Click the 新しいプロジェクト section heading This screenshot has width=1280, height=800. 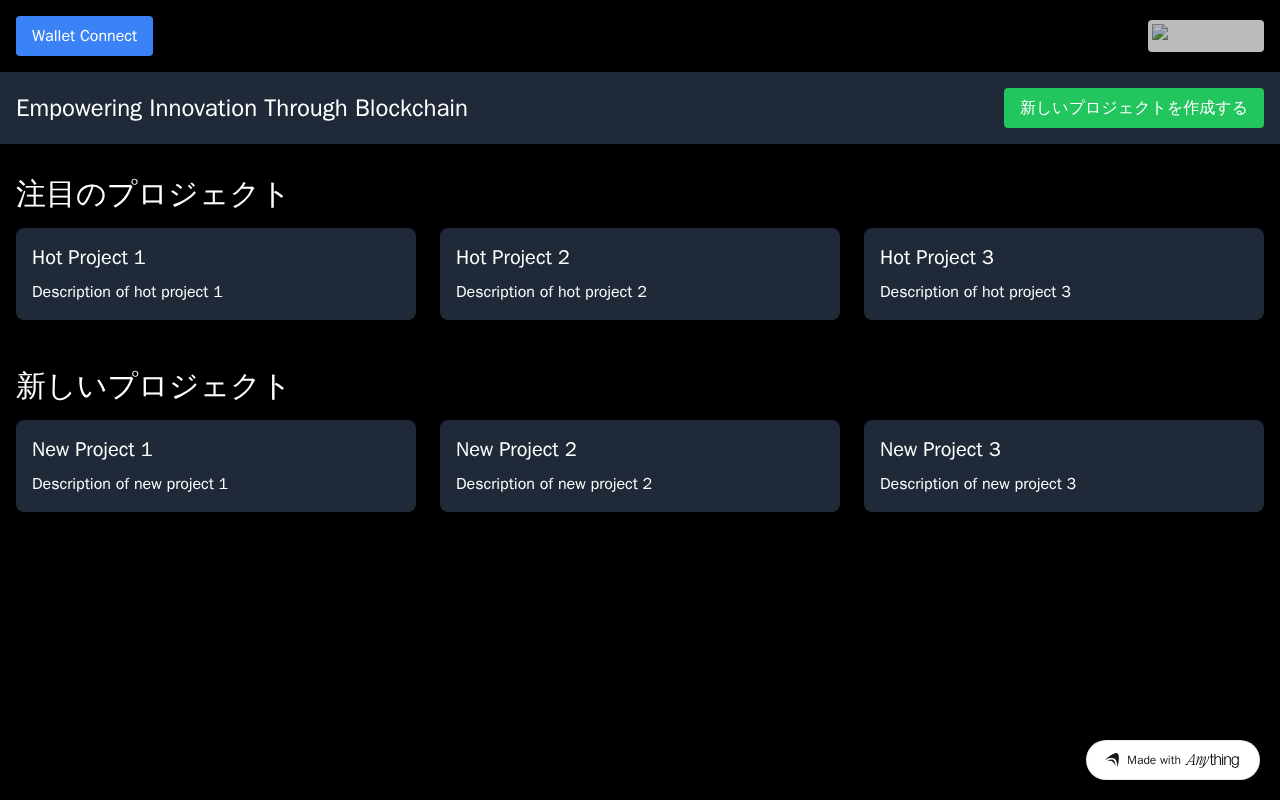pyautogui.click(x=152, y=386)
